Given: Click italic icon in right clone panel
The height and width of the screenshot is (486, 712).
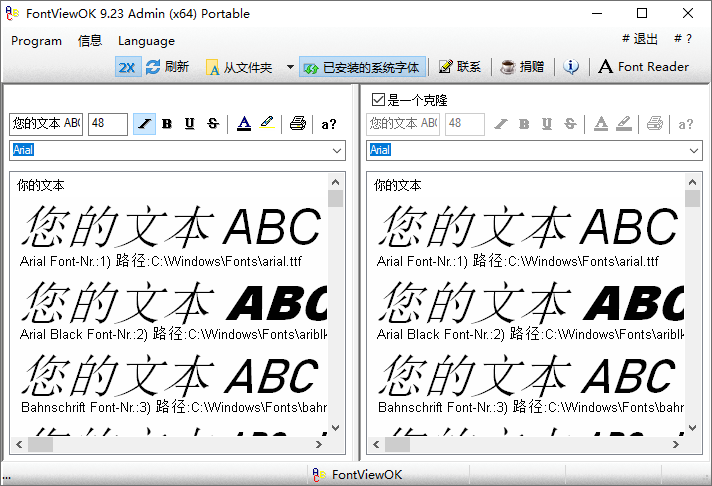Looking at the screenshot, I should (501, 124).
